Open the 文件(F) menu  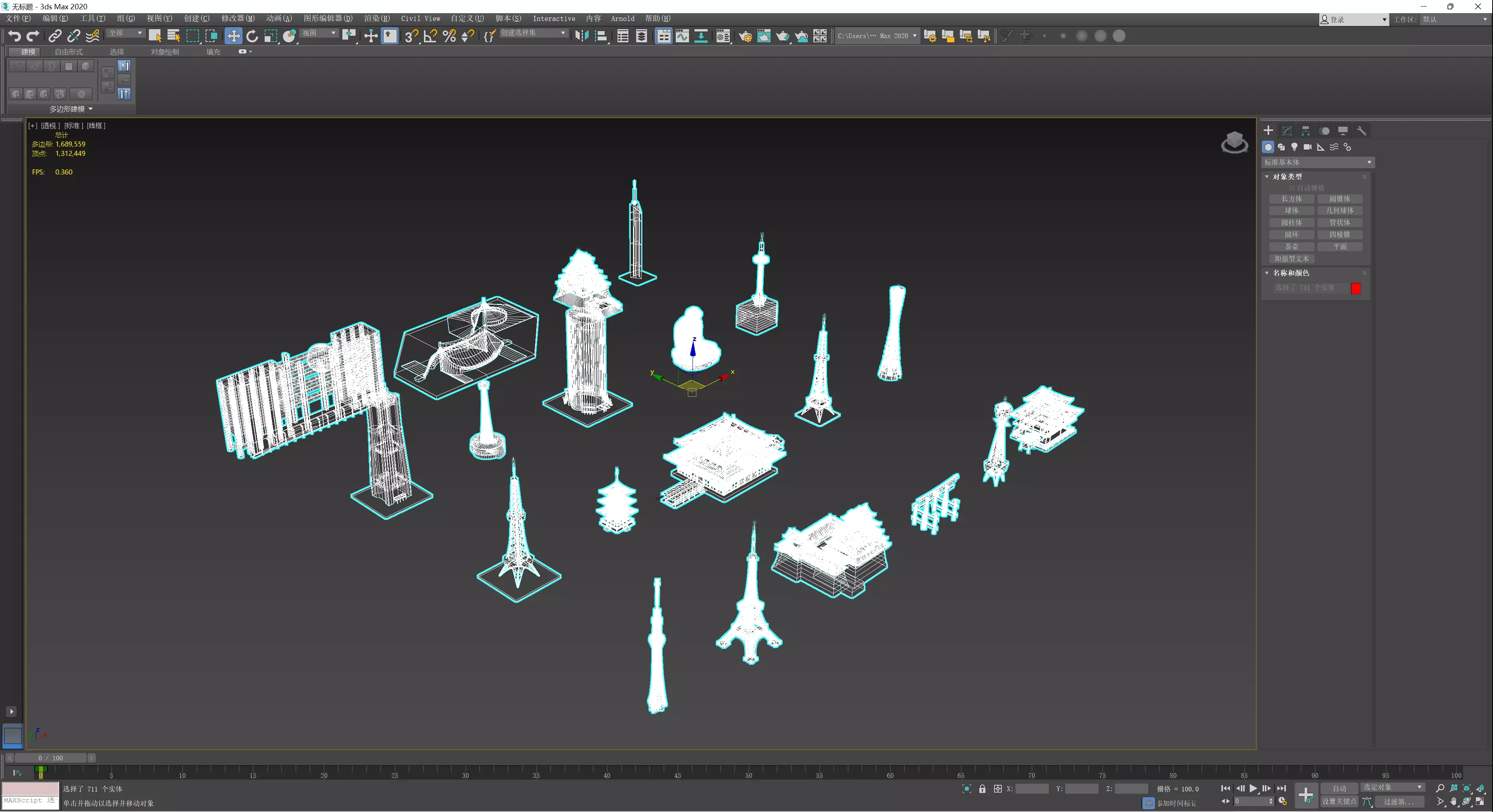(19, 19)
